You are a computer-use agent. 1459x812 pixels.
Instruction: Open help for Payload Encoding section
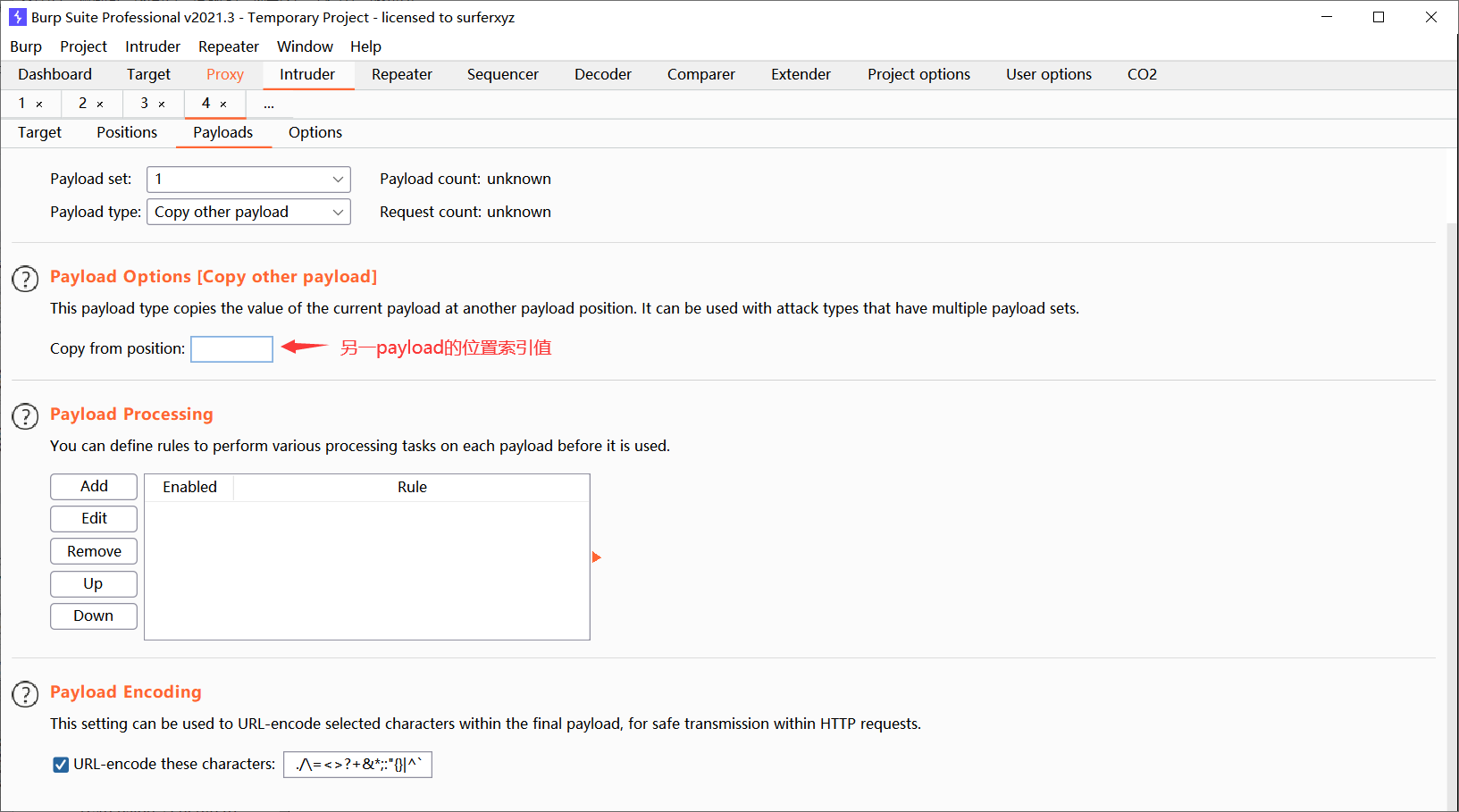pos(25,694)
